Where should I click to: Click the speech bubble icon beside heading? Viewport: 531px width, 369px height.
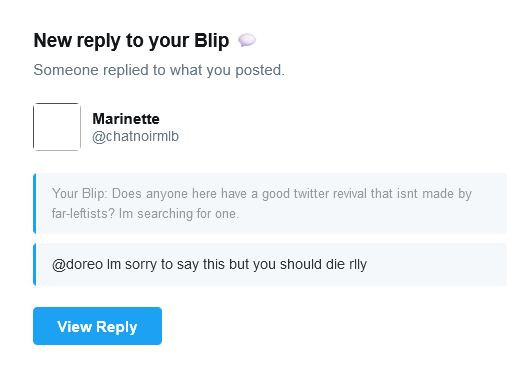(x=247, y=40)
